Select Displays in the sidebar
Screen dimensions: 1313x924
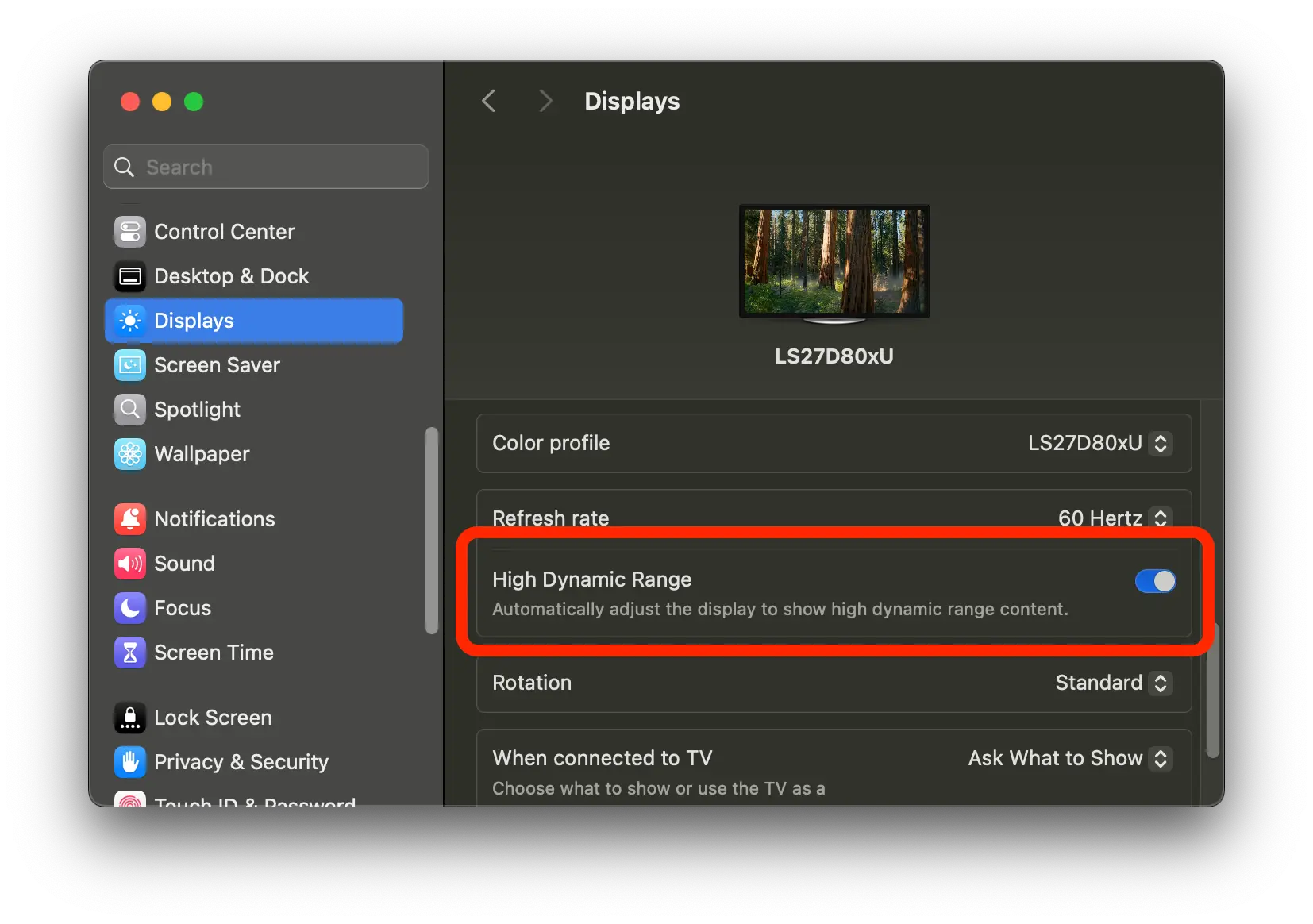[x=254, y=321]
